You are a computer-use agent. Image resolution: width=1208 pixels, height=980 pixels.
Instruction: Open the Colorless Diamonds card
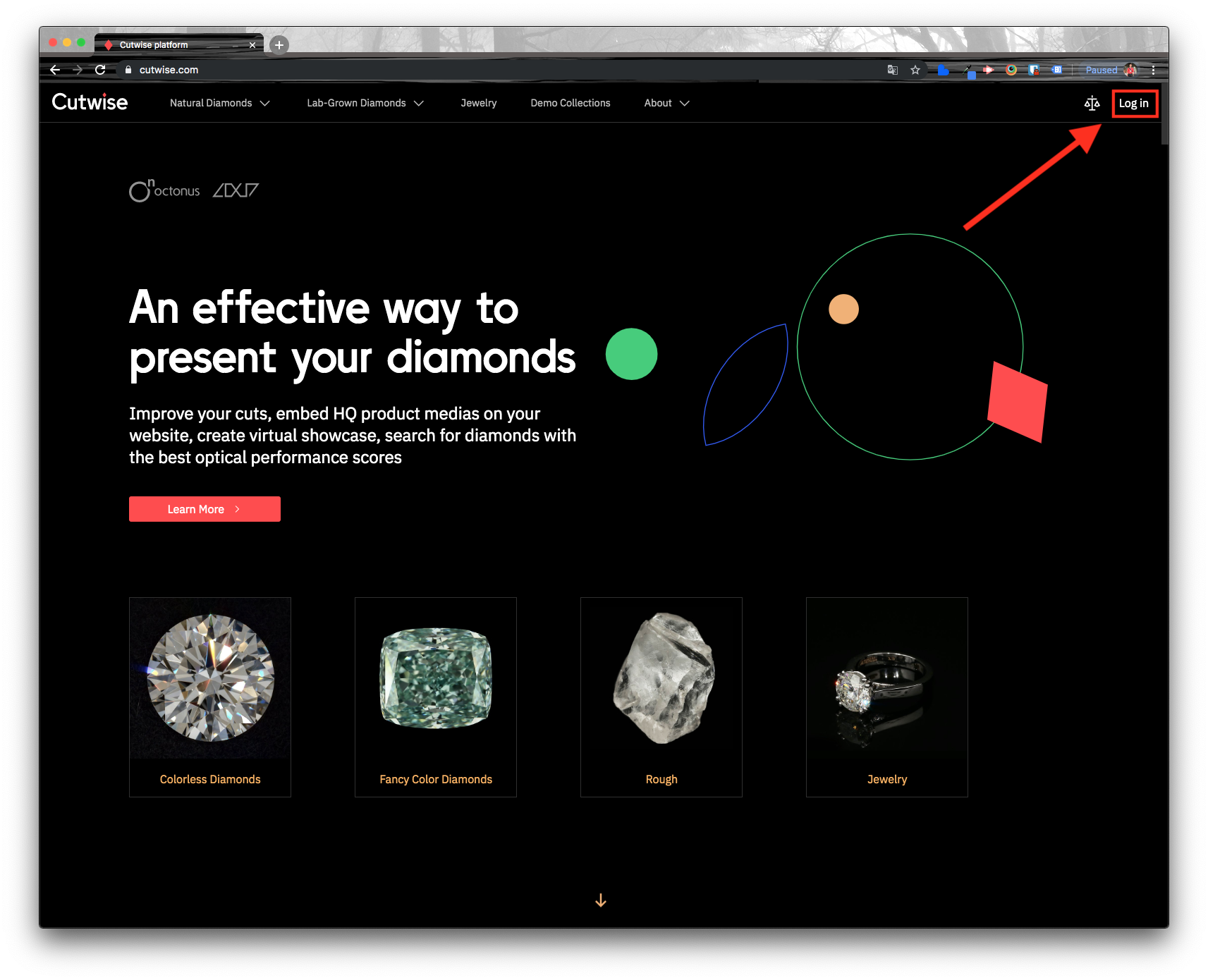click(210, 697)
